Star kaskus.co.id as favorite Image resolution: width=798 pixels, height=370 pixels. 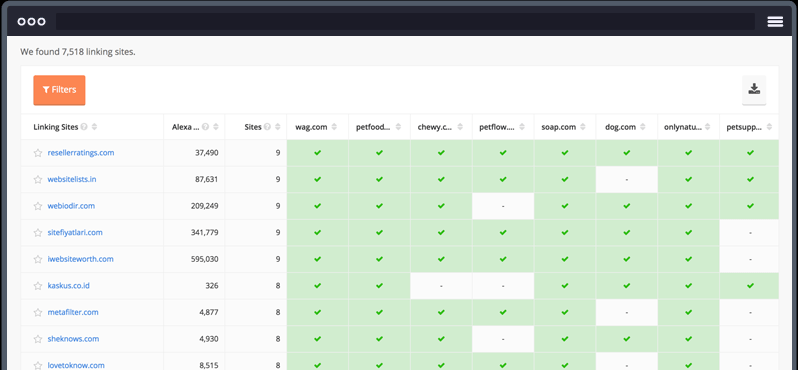(38, 286)
